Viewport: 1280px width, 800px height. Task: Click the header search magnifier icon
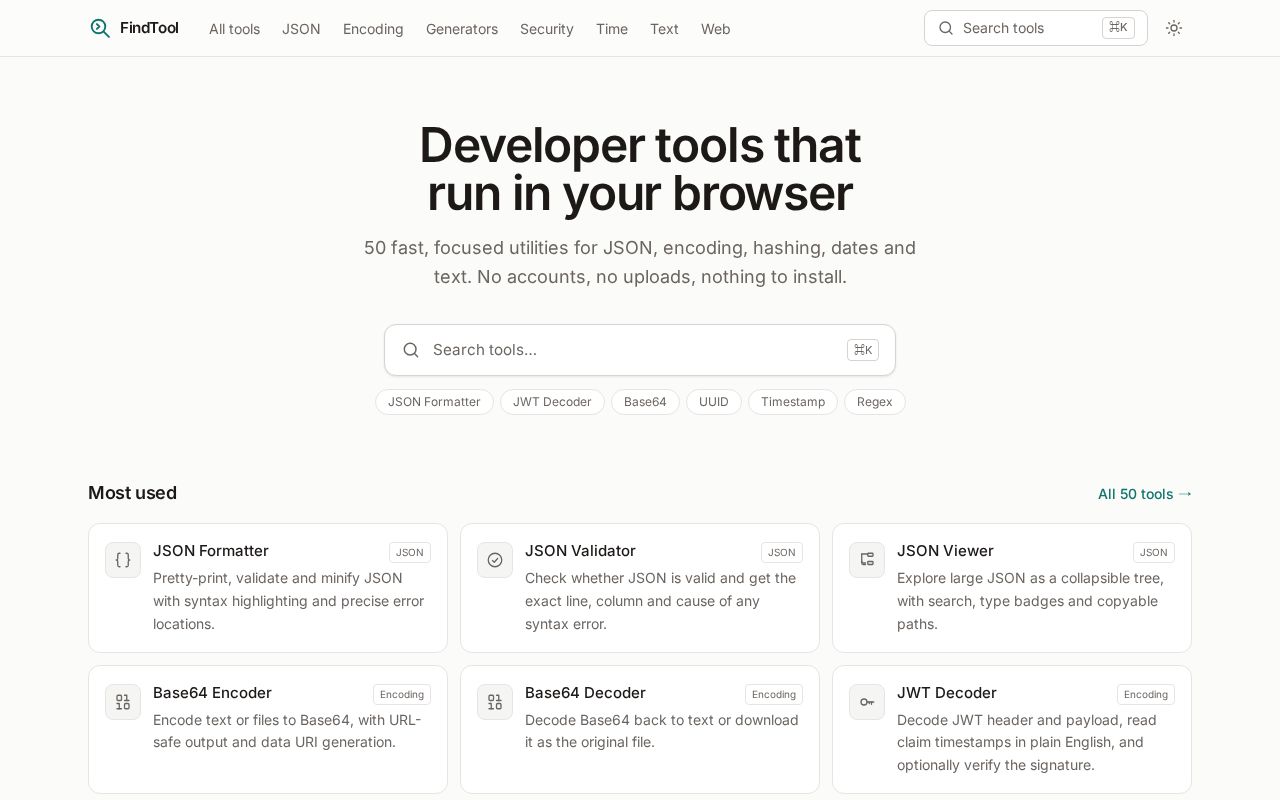[946, 28]
